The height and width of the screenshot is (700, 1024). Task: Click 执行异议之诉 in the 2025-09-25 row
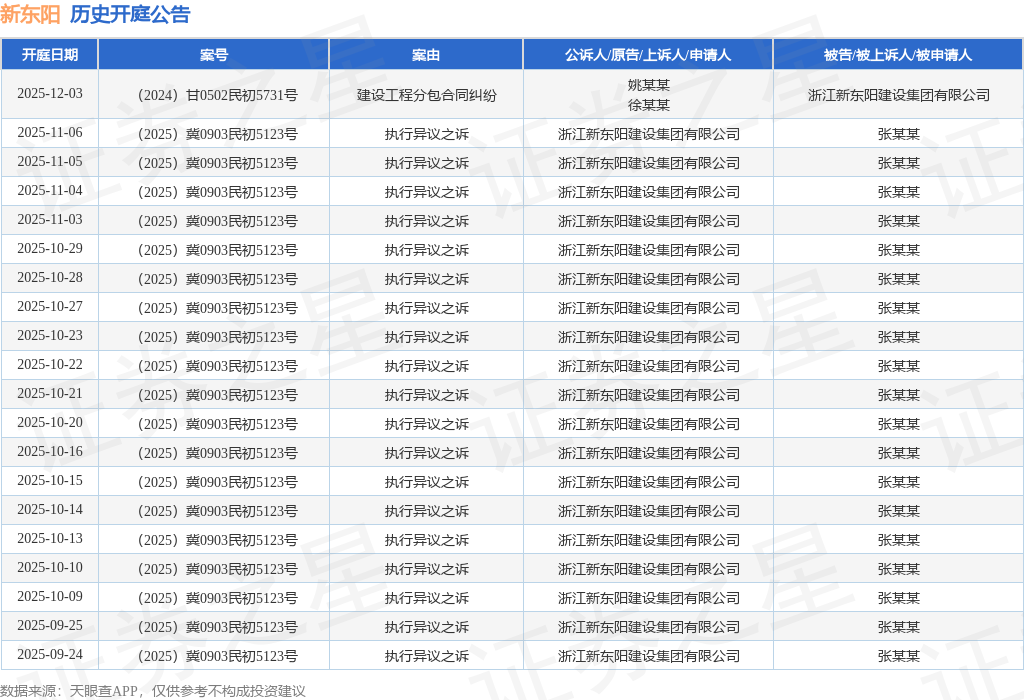[x=426, y=627]
